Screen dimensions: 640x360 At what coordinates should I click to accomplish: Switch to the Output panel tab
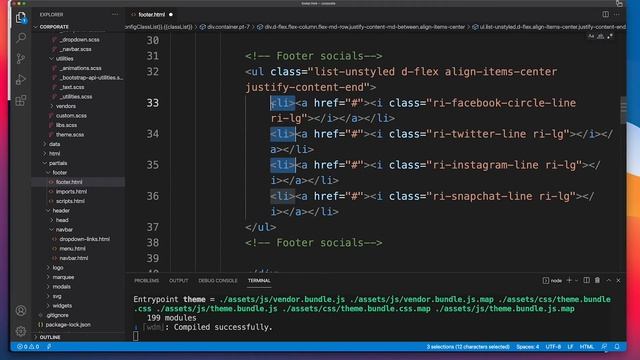coord(178,280)
